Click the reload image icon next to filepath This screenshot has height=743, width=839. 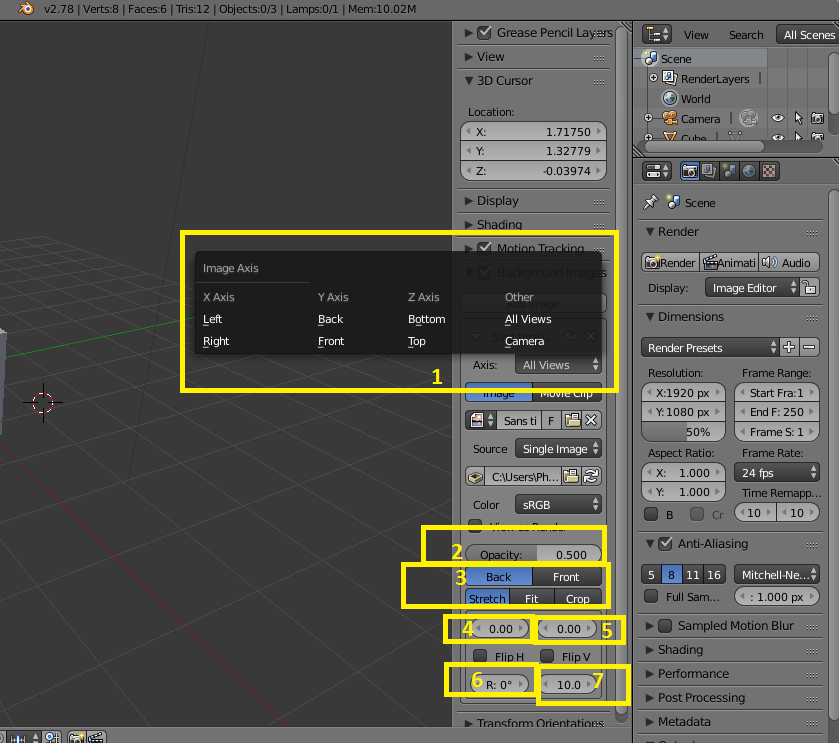click(591, 476)
